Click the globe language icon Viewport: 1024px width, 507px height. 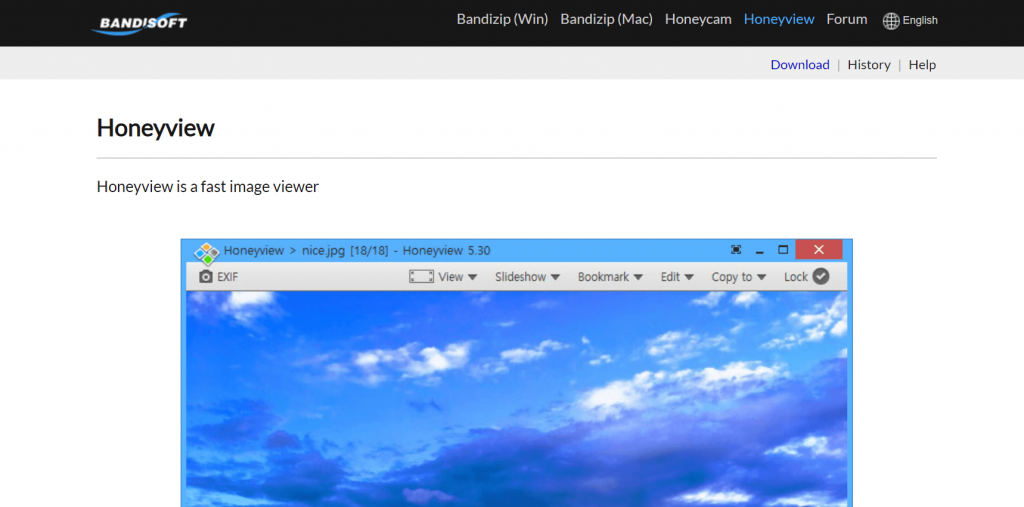pos(891,21)
